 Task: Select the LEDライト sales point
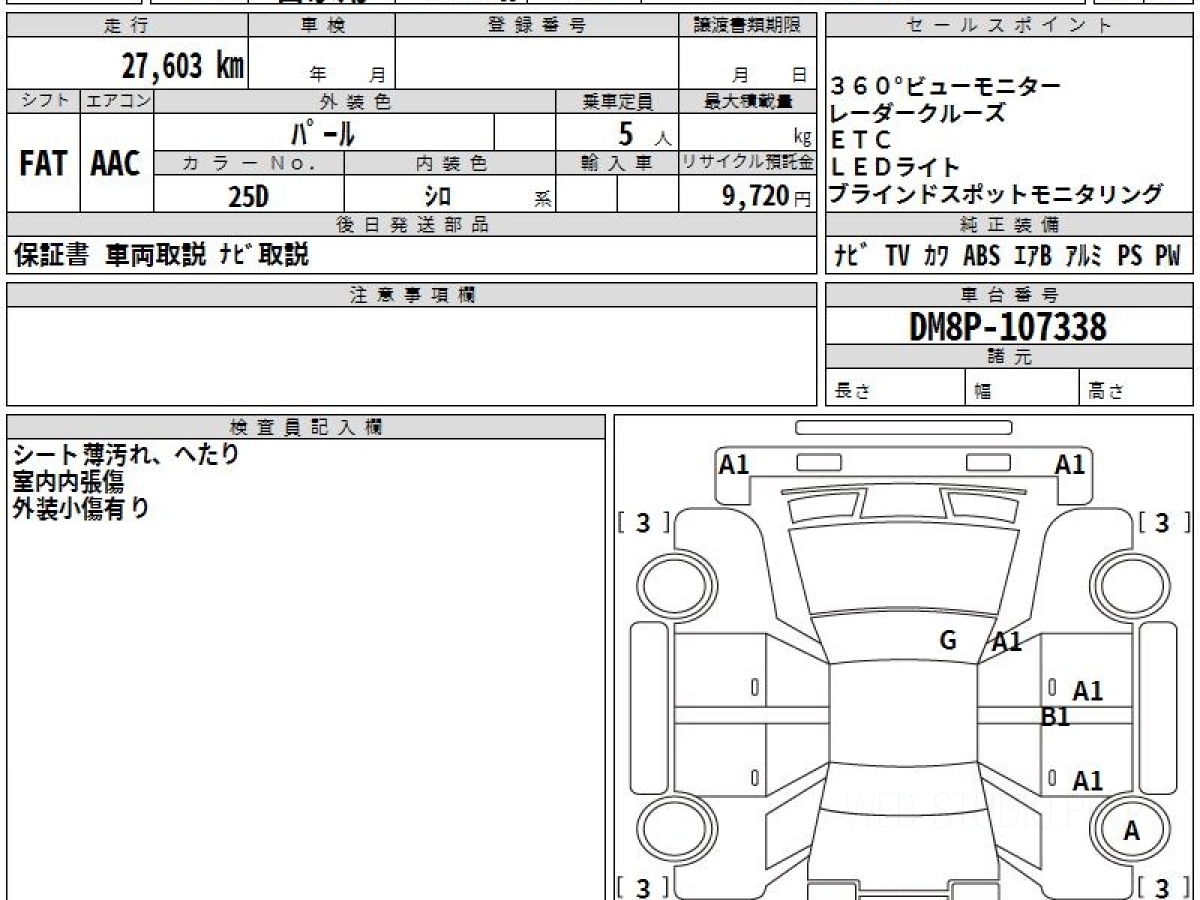[895, 167]
